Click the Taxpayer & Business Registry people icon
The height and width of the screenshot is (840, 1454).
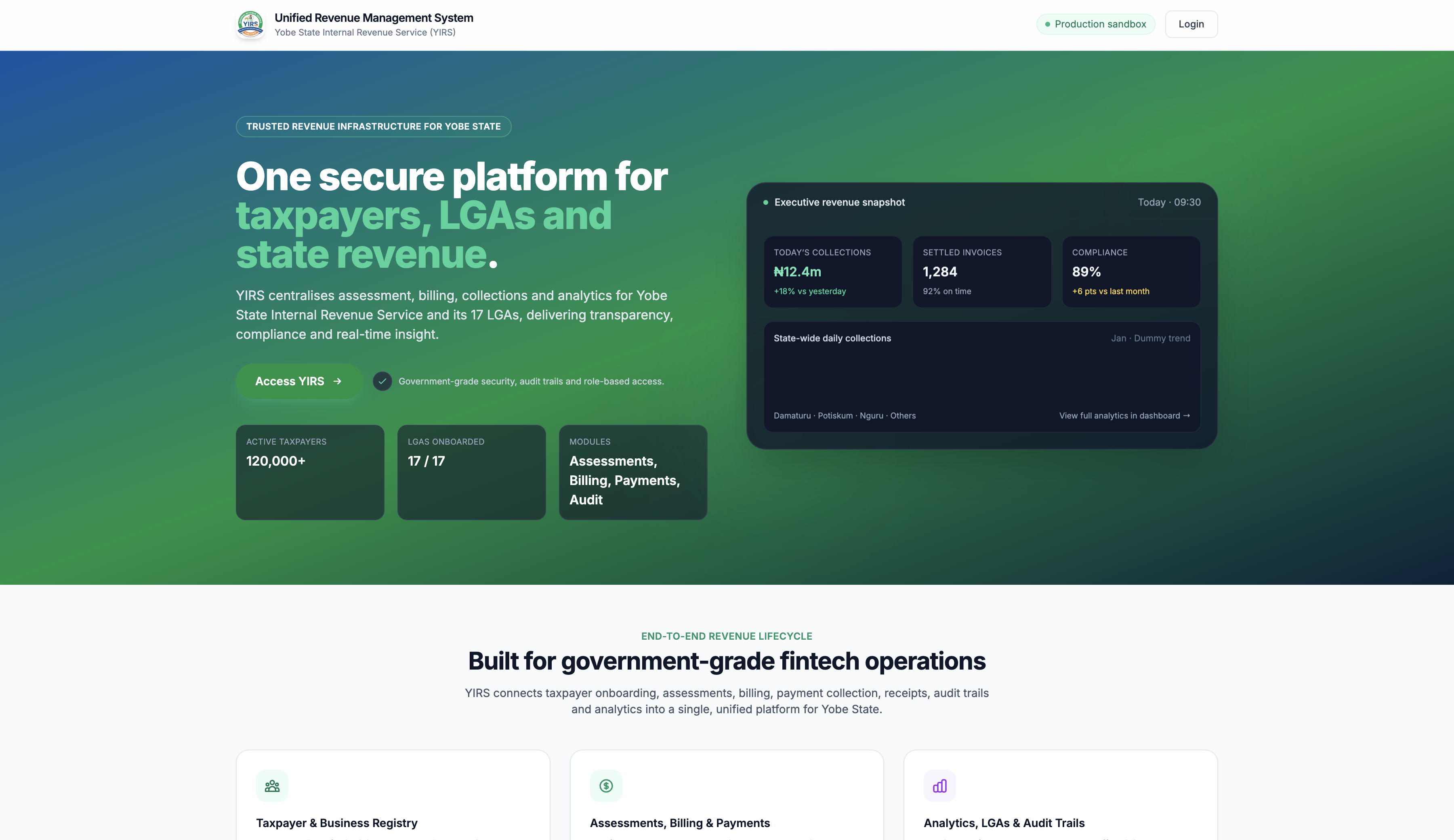point(272,786)
